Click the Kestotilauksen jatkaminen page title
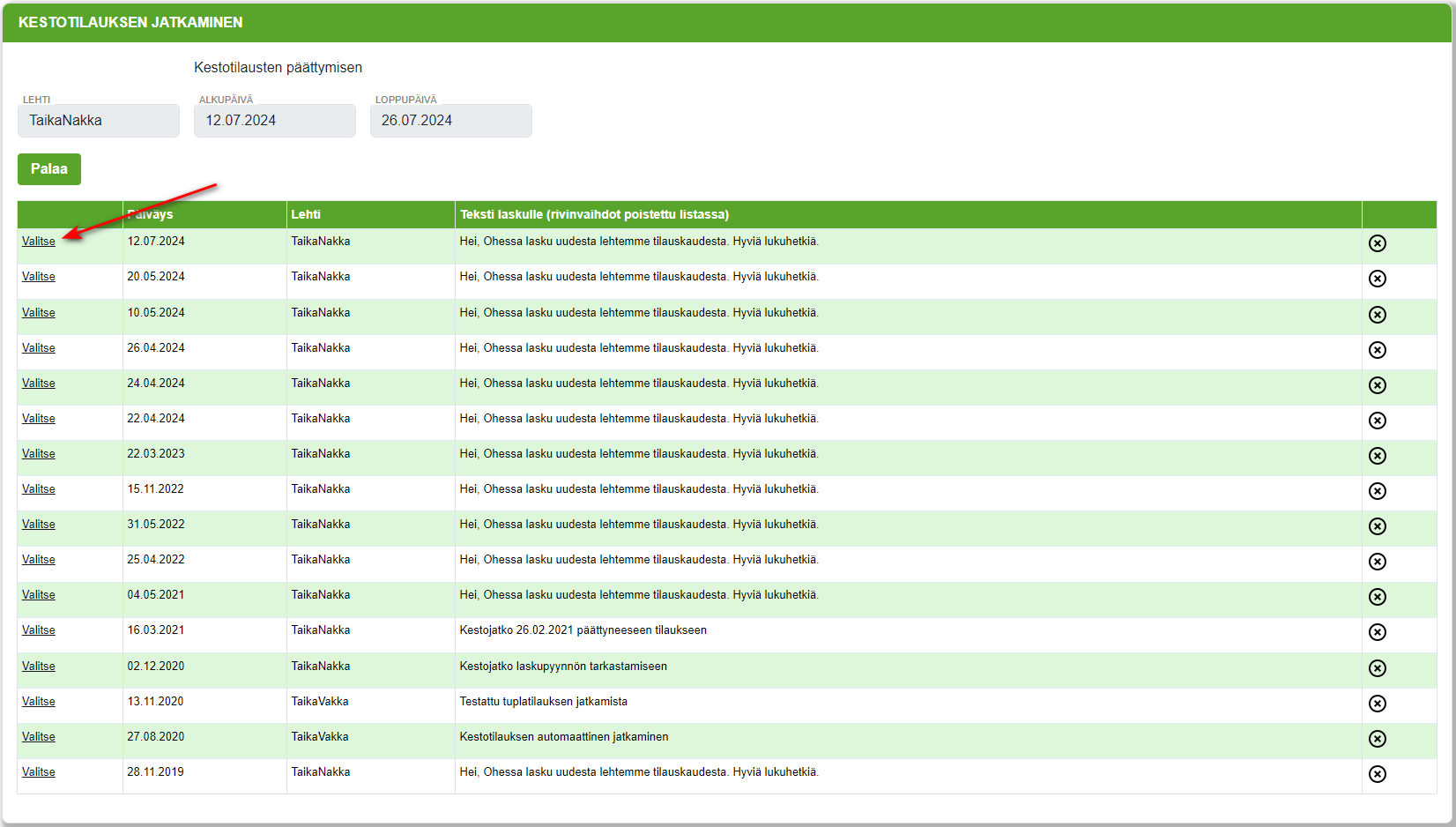Screen dimensions: 1456x827 pos(130,23)
